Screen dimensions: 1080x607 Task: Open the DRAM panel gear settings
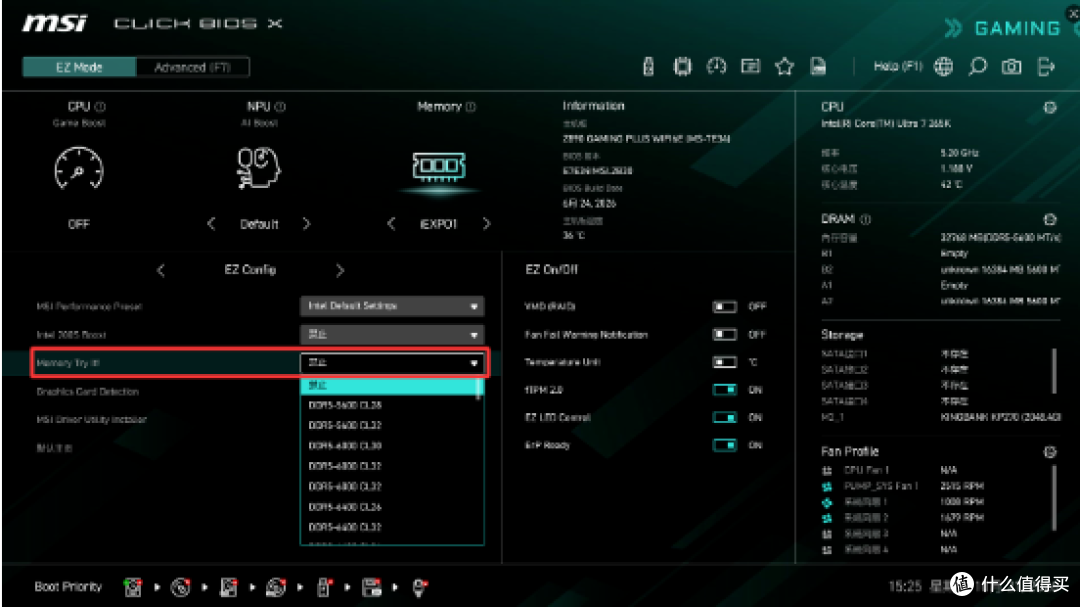pyautogui.click(x=1050, y=220)
